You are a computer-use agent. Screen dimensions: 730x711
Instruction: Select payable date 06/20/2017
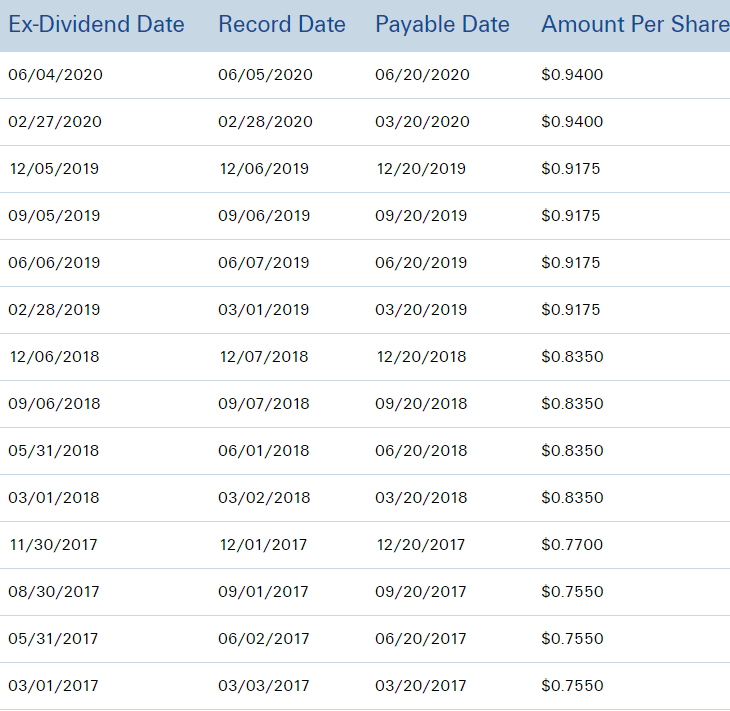click(x=421, y=639)
